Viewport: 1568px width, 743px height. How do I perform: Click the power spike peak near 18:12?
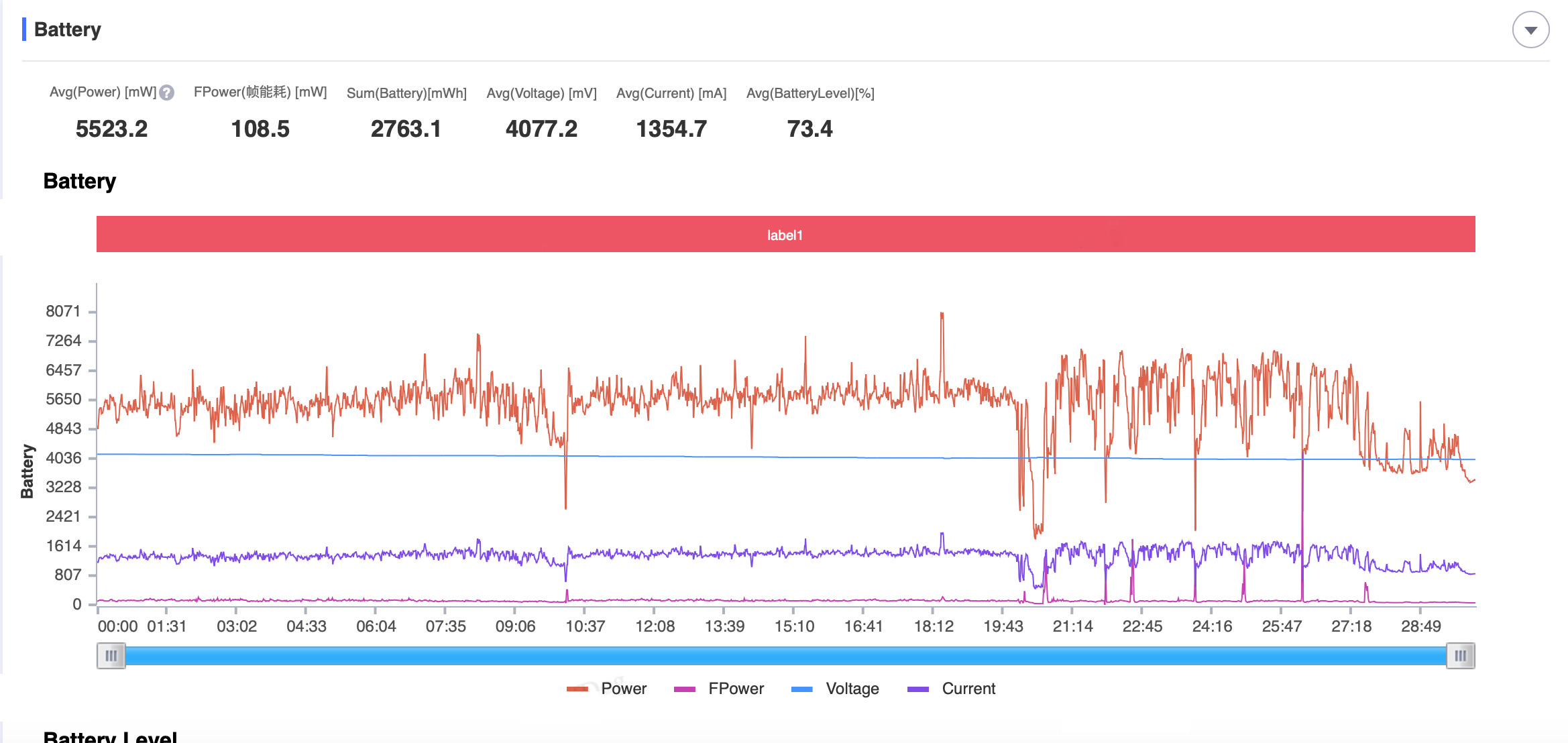coord(942,314)
